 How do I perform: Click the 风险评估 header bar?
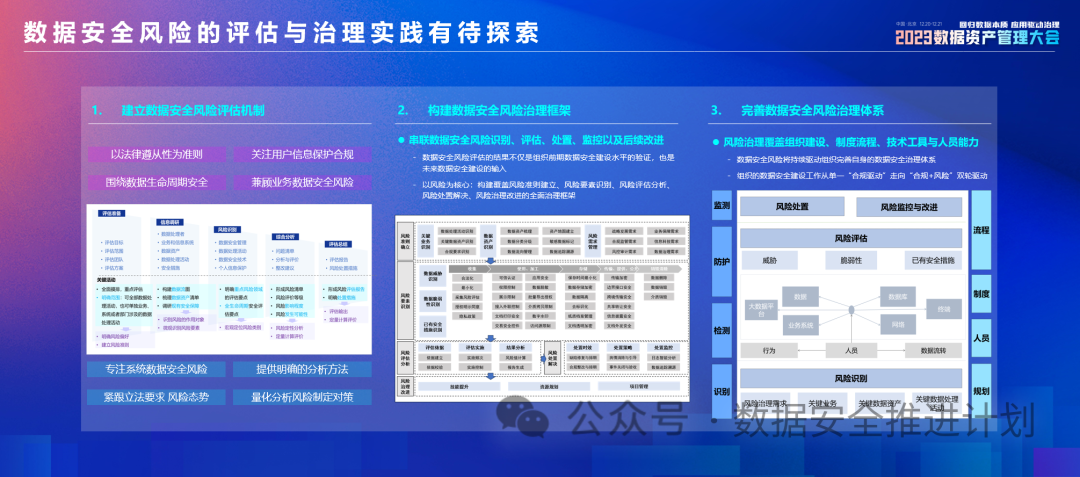tap(850, 239)
